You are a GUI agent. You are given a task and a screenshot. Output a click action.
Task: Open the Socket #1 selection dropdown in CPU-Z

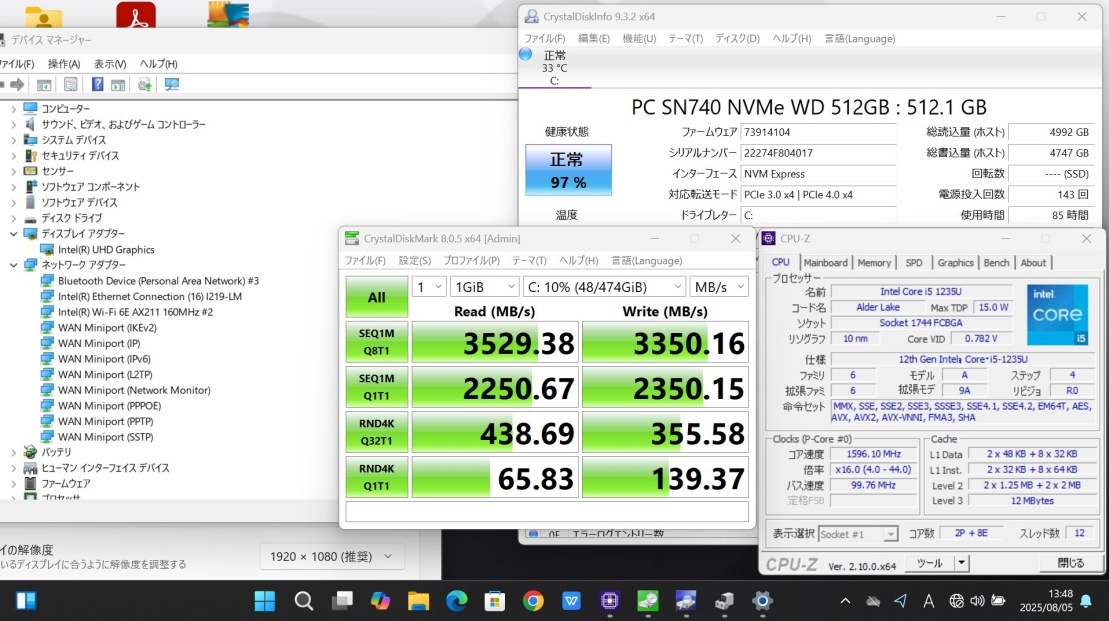858,534
